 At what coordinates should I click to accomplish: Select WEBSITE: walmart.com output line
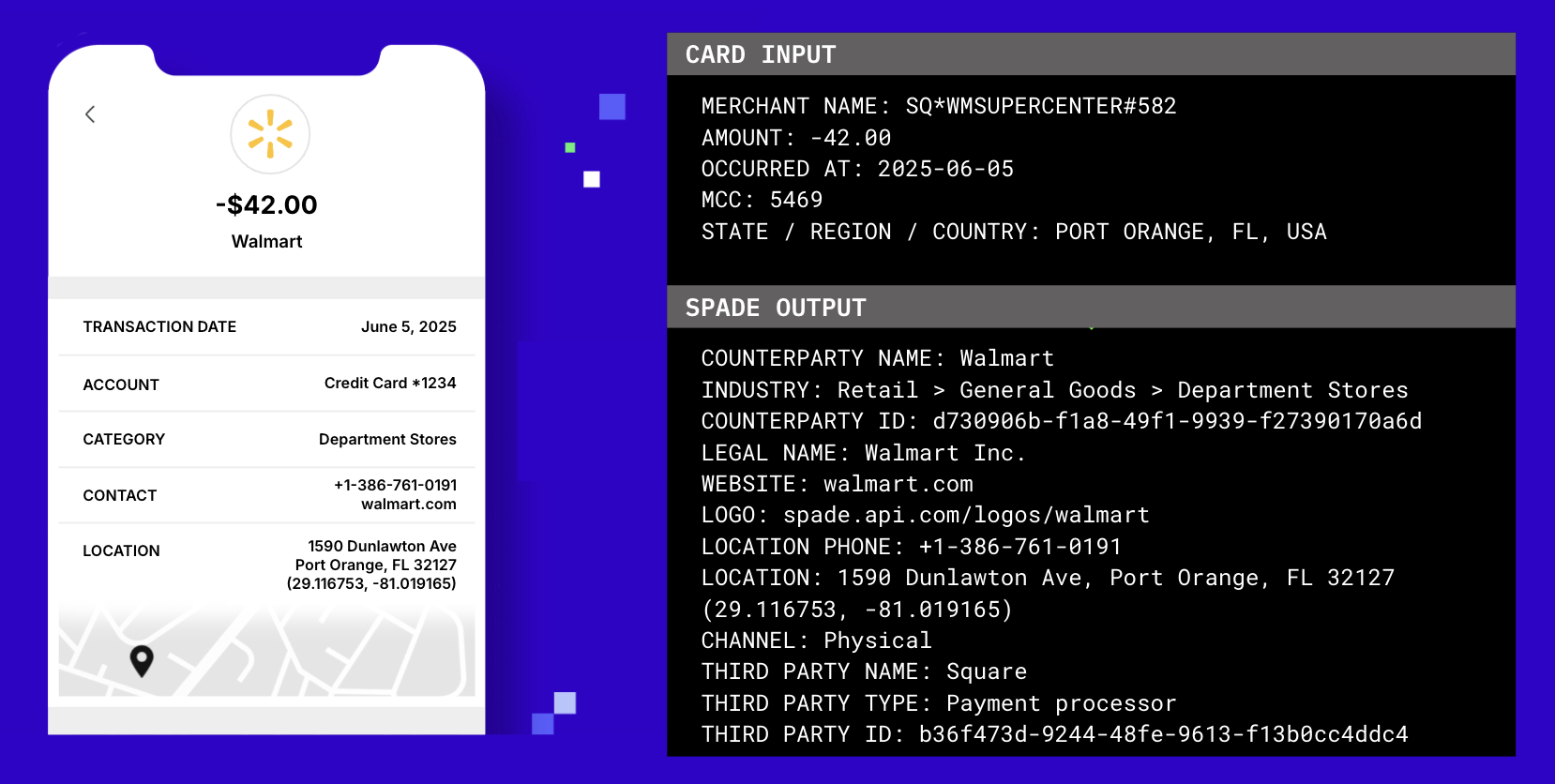837,484
